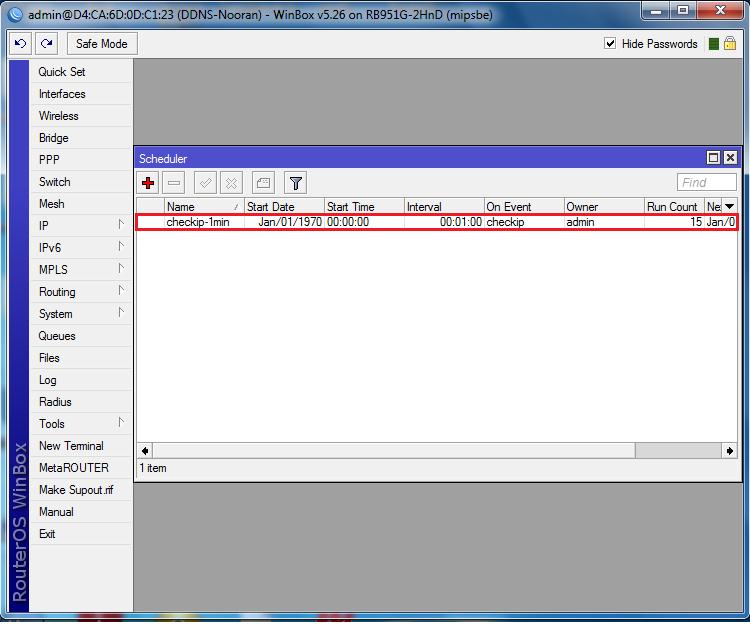Click the Remove (minus) icon in Scheduler
This screenshot has height=625, width=750.
pyautogui.click(x=174, y=182)
